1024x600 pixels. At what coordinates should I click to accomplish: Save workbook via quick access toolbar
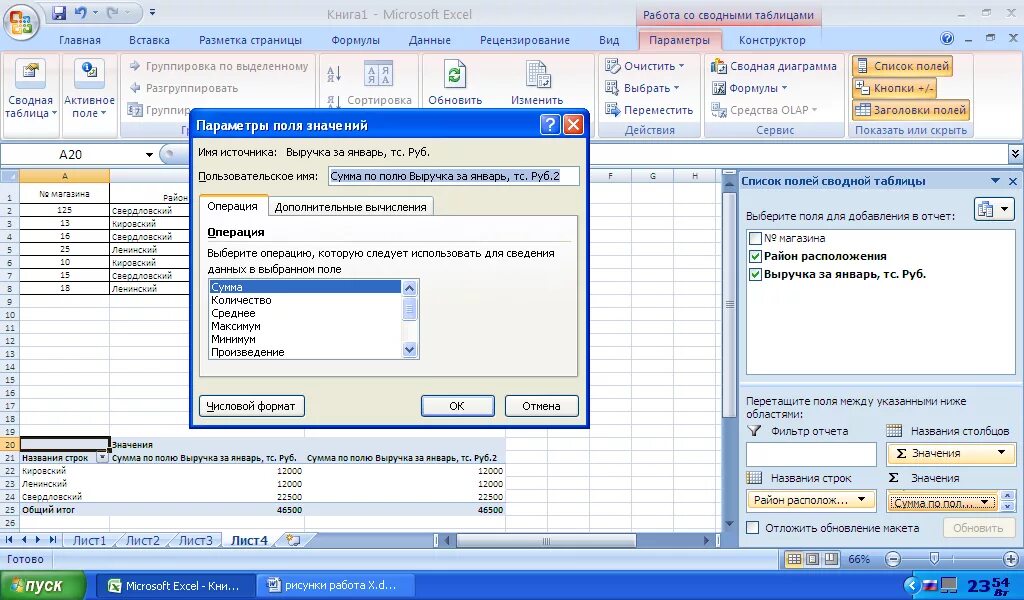[59, 12]
